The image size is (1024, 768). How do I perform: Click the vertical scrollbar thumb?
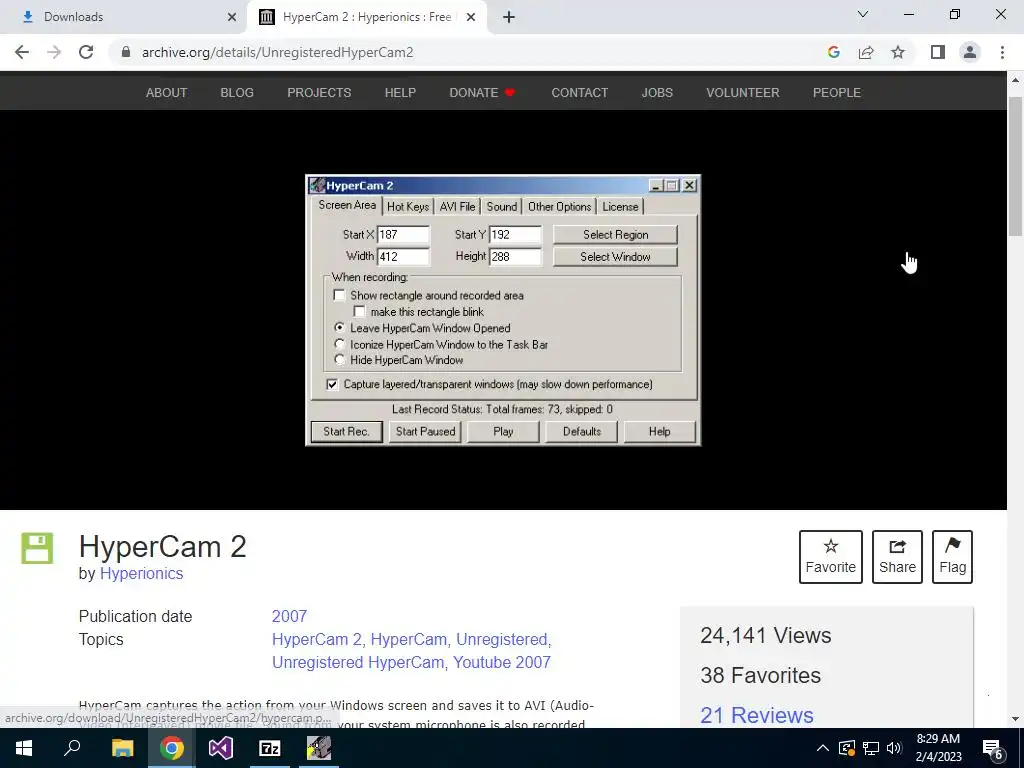(x=1015, y=167)
